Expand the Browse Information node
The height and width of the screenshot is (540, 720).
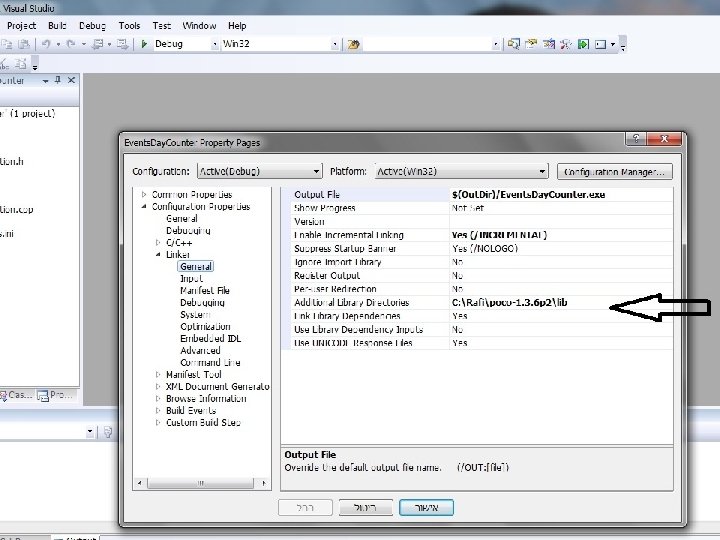click(158, 398)
